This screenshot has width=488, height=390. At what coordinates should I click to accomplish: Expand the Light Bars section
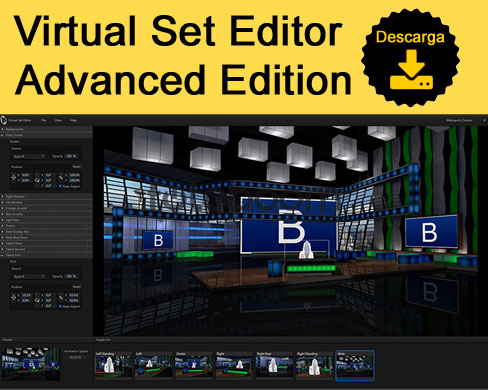46,220
